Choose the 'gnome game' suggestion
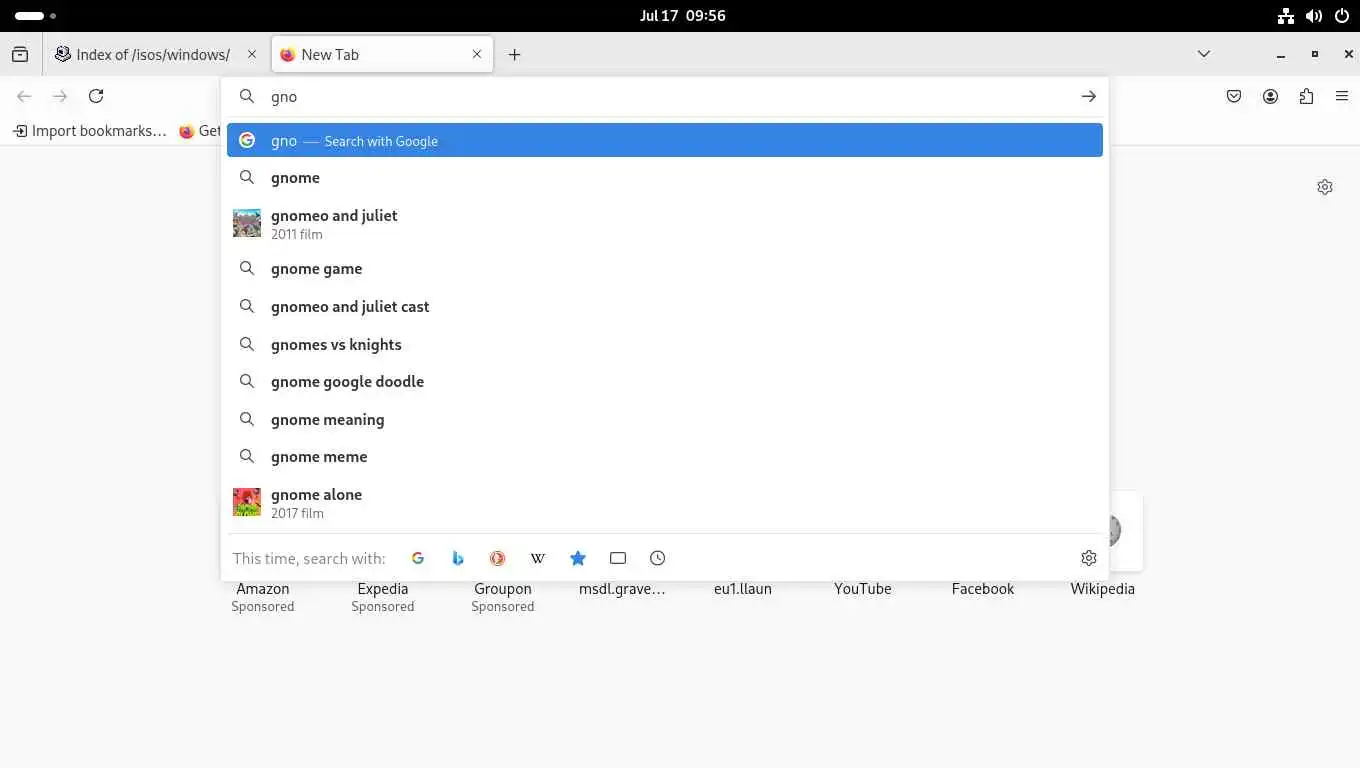The image size is (1360, 768). point(665,269)
